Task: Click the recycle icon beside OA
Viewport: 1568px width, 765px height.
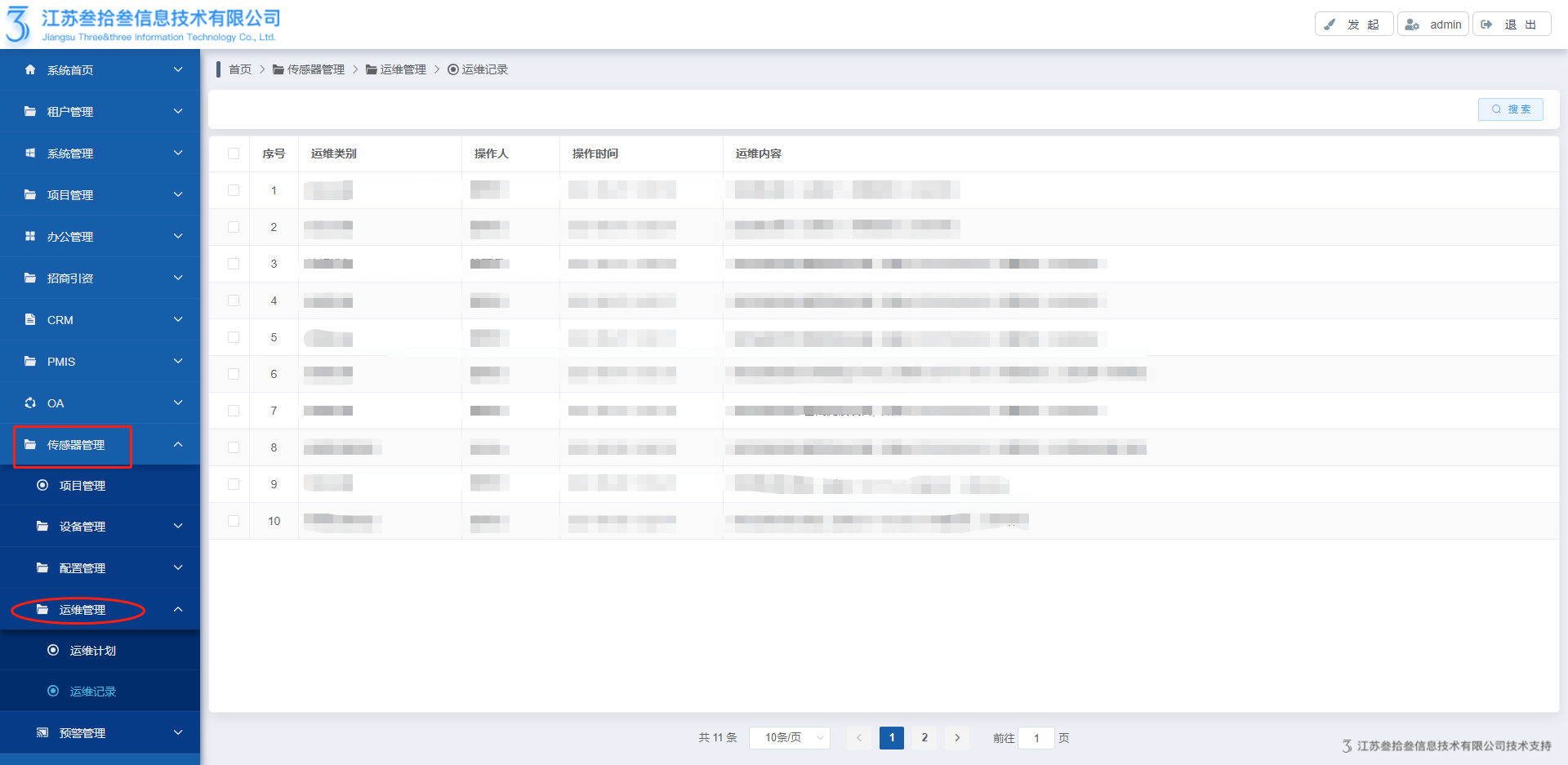Action: [30, 403]
